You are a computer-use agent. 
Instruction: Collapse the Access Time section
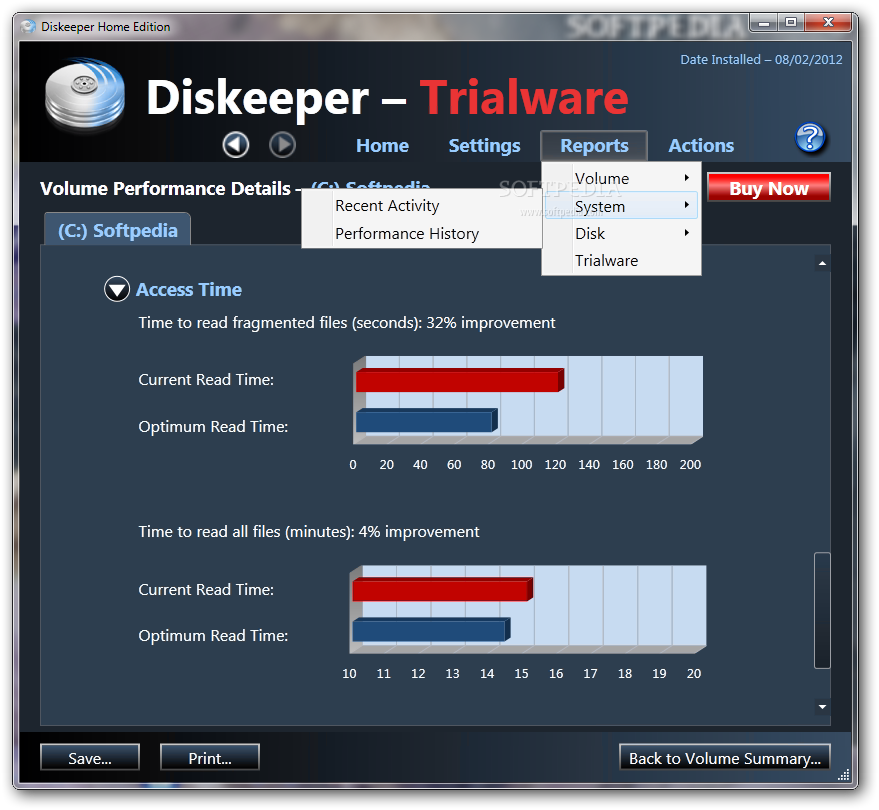pyautogui.click(x=117, y=289)
